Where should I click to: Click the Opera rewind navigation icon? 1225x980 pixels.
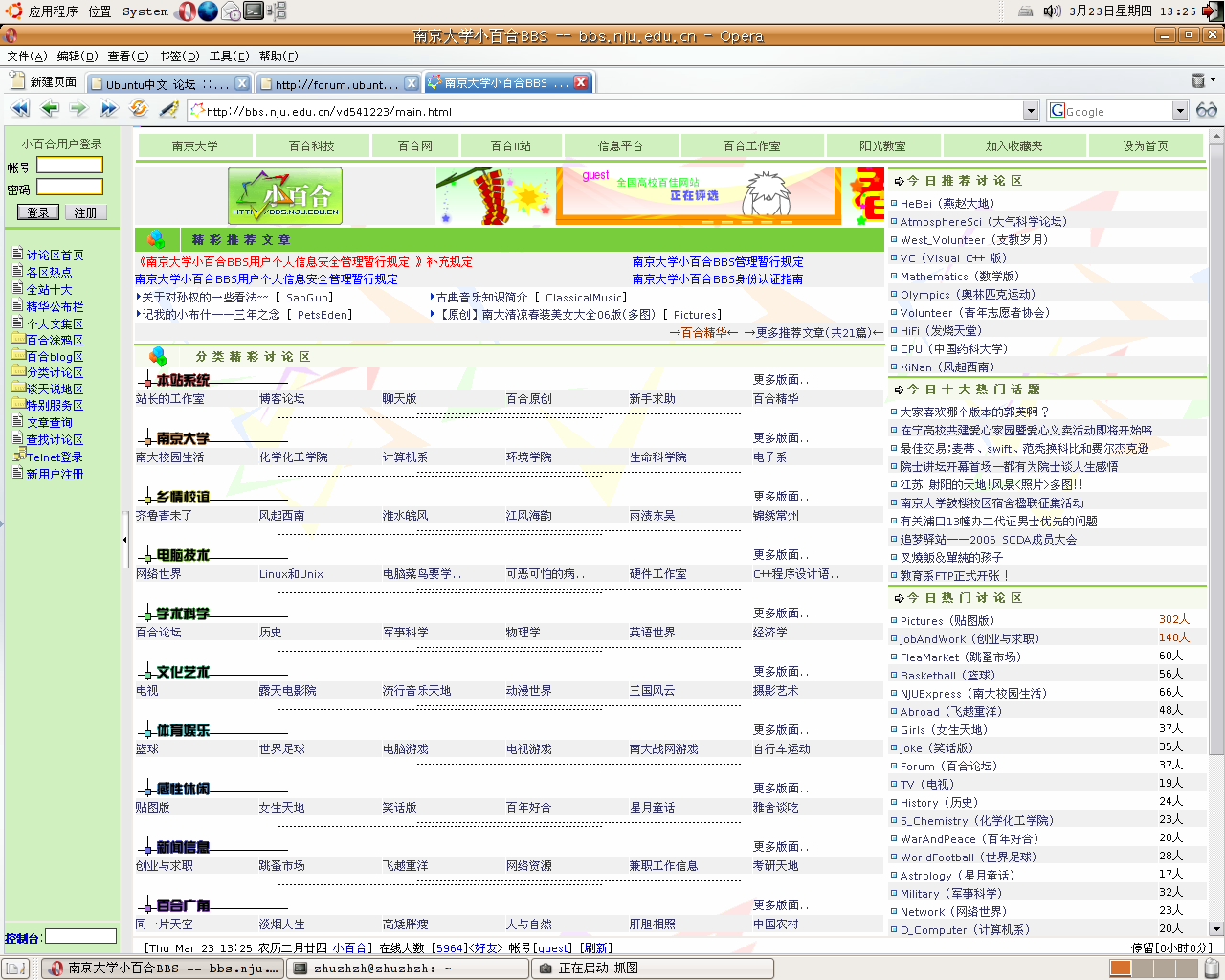coord(19,109)
